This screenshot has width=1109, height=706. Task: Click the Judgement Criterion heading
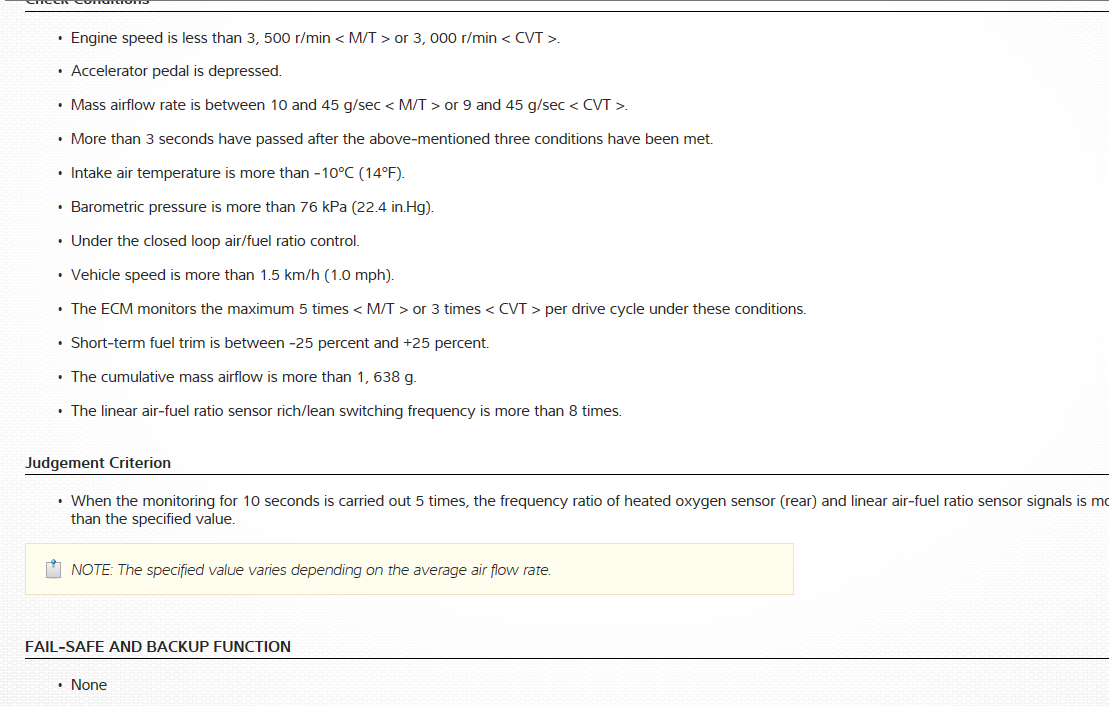[98, 463]
